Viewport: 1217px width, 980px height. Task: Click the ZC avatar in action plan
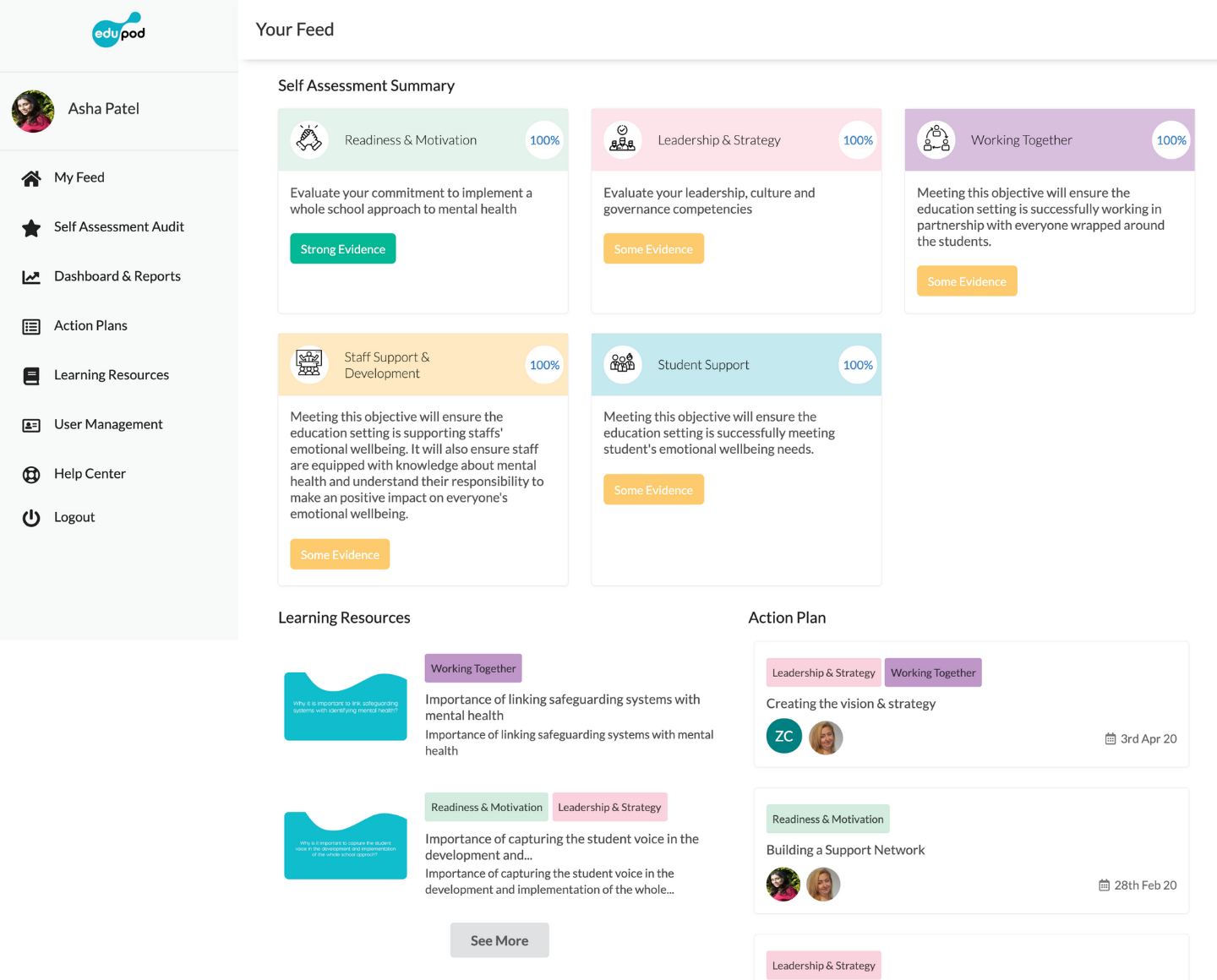click(x=784, y=737)
